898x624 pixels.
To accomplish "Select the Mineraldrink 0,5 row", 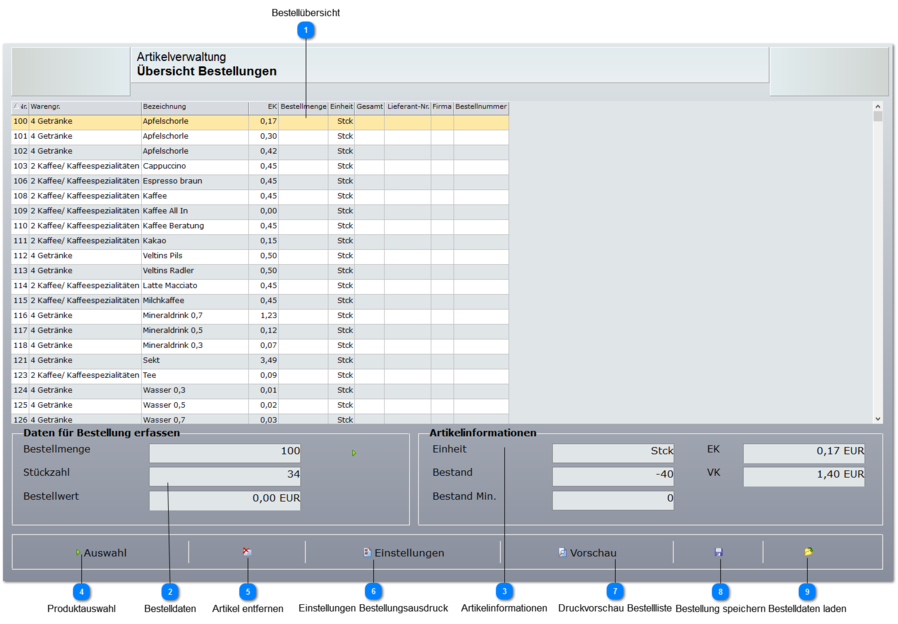I will [259, 330].
